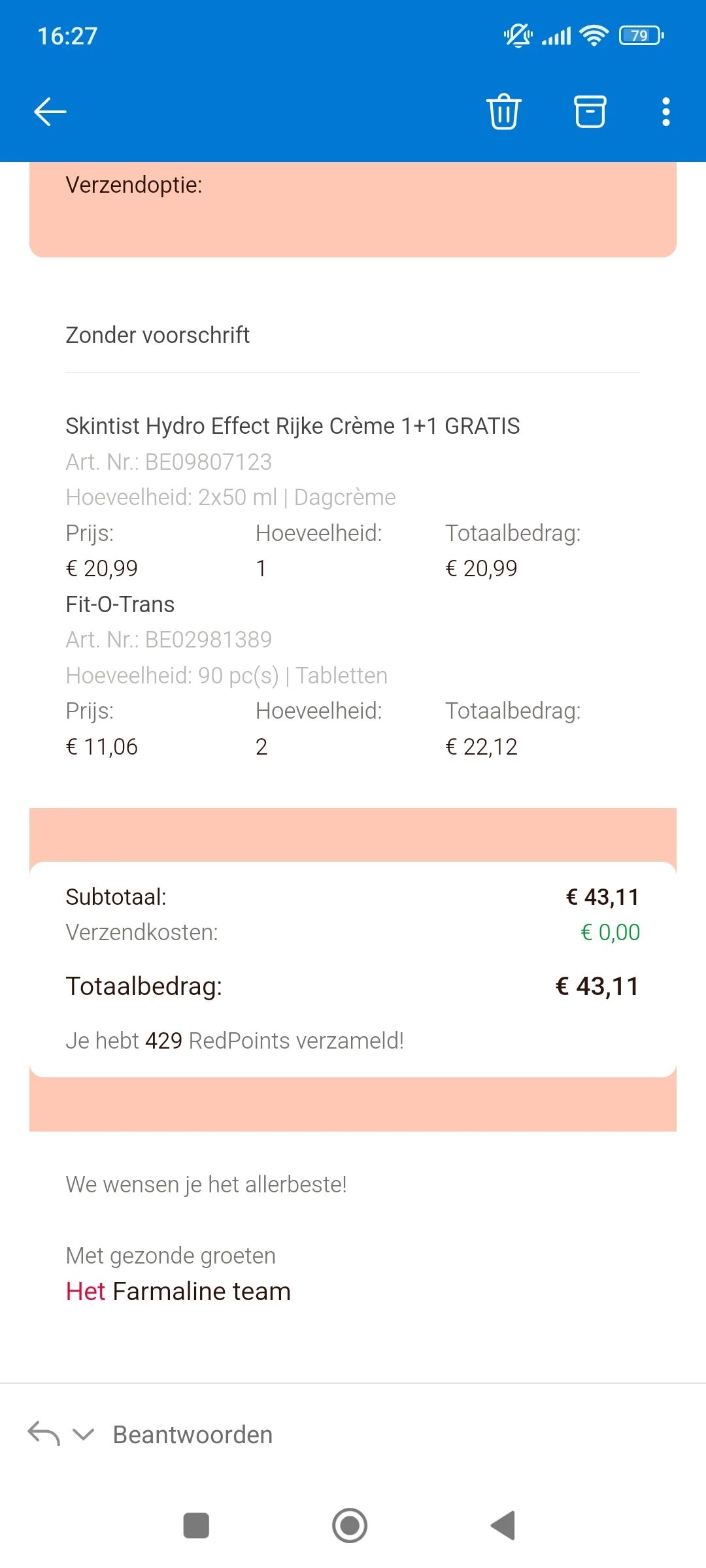Viewport: 706px width, 1568px height.
Task: Tap the Totaalbedrag amount of 43,11
Action: (x=597, y=985)
